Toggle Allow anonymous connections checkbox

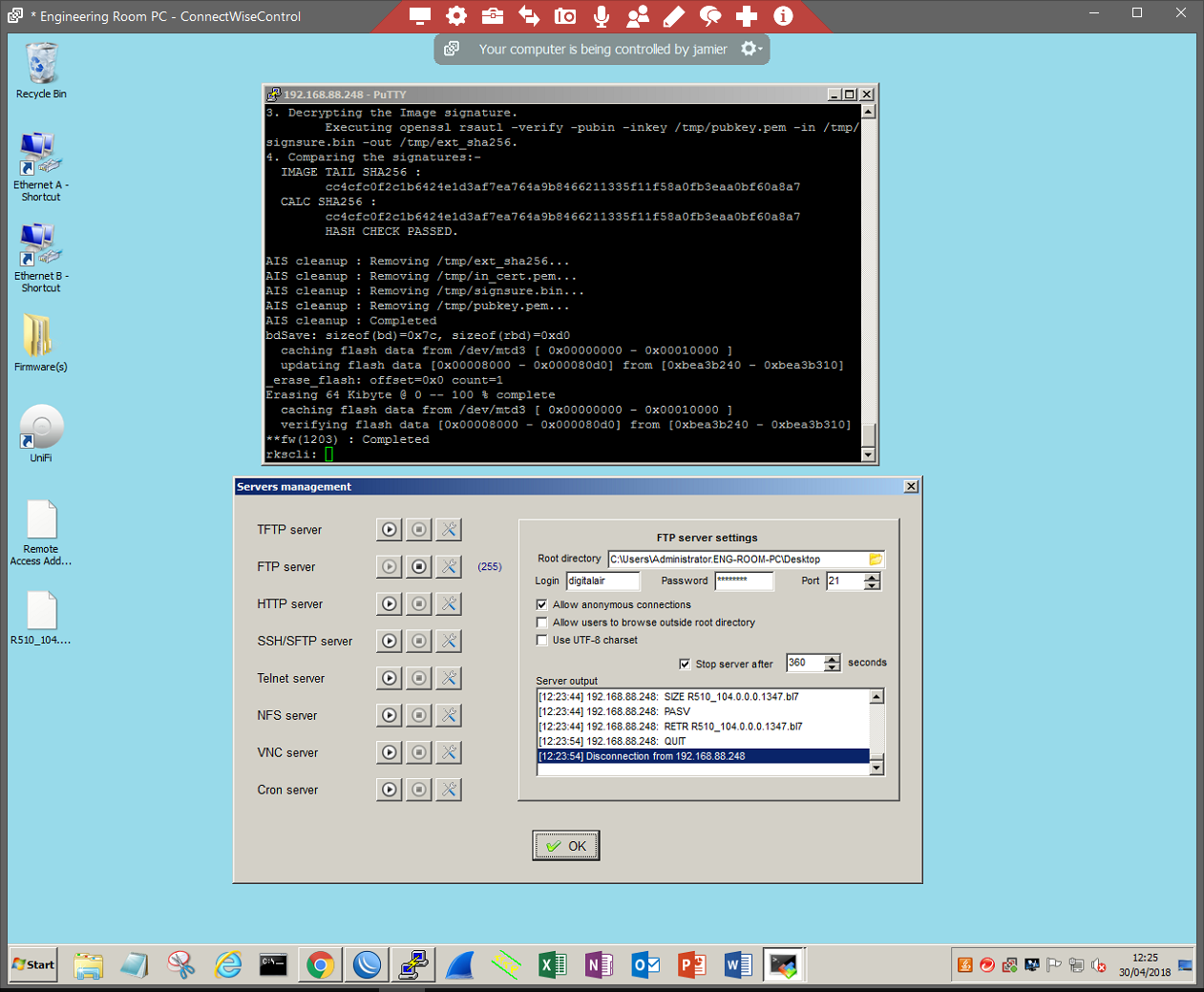point(542,605)
